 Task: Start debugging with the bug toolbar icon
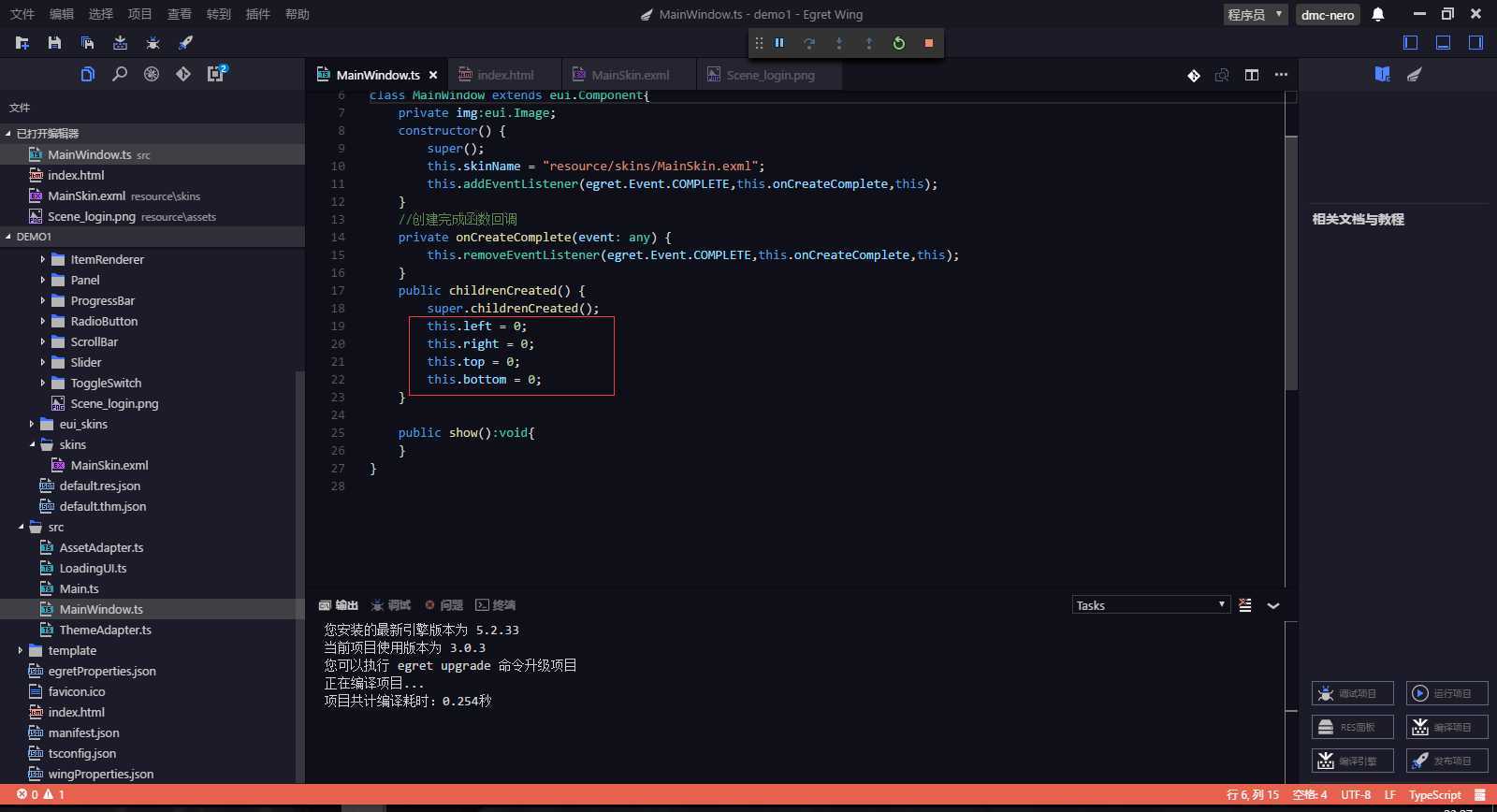click(x=153, y=43)
